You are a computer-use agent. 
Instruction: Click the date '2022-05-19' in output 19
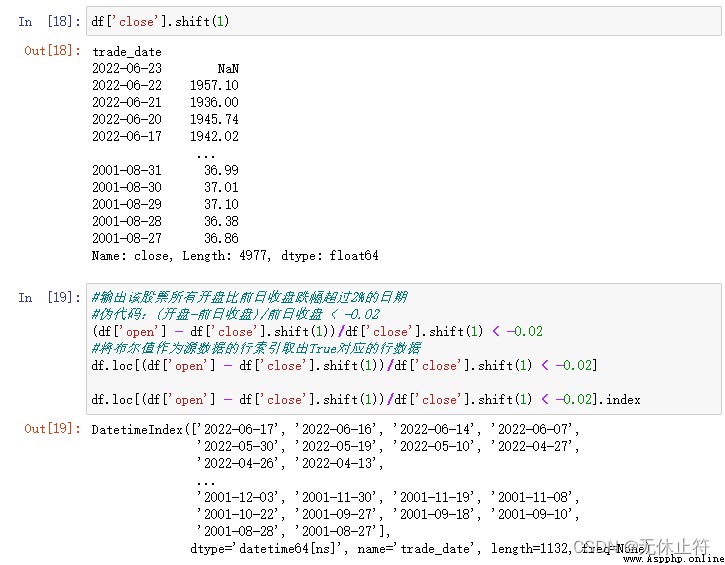(x=337, y=447)
